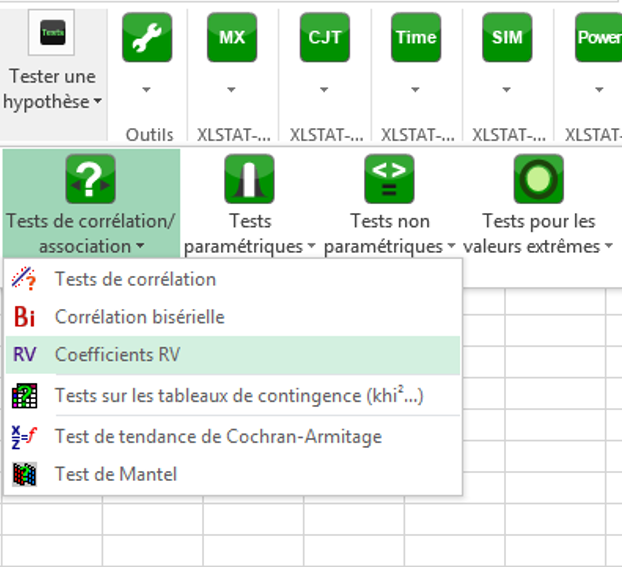Select Tests sur les tableaux de contingence
This screenshot has height=567, width=622.
tap(233, 396)
